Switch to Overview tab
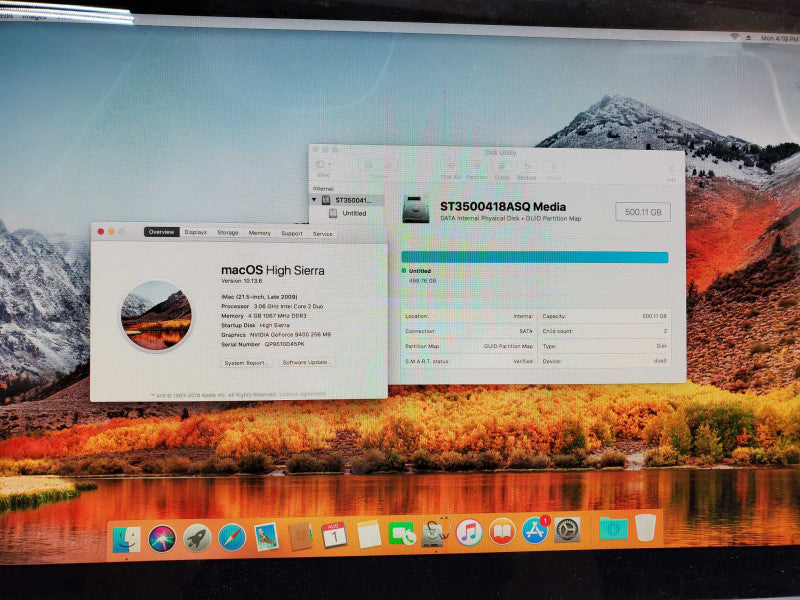This screenshot has height=600, width=800. pyautogui.click(x=162, y=232)
